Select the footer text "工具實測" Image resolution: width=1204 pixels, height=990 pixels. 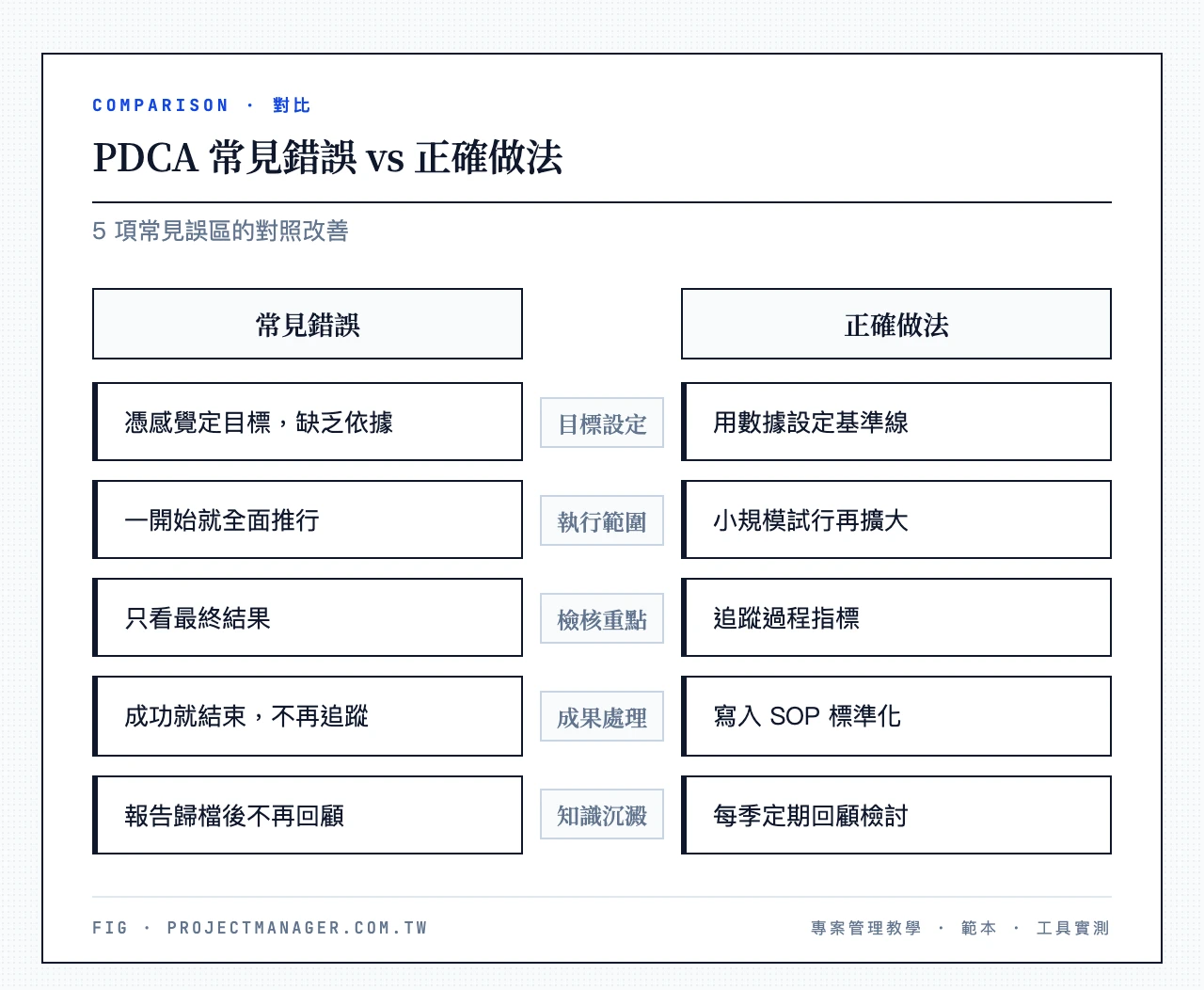[1073, 928]
